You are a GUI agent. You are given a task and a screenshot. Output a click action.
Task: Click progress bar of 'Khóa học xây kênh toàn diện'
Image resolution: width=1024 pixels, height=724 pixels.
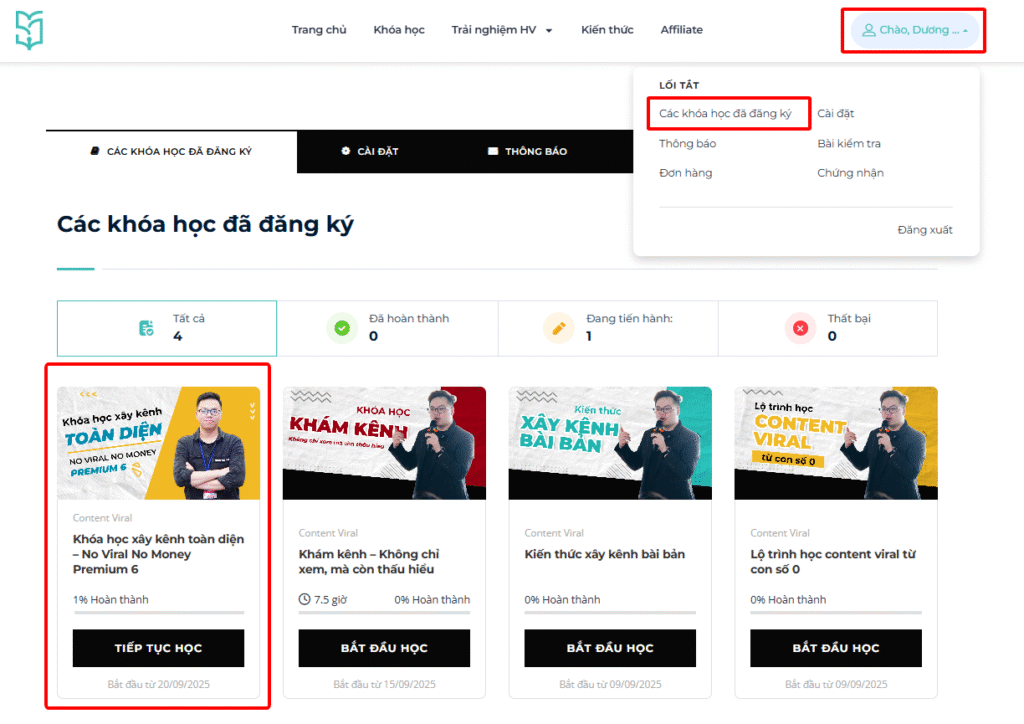[158, 612]
